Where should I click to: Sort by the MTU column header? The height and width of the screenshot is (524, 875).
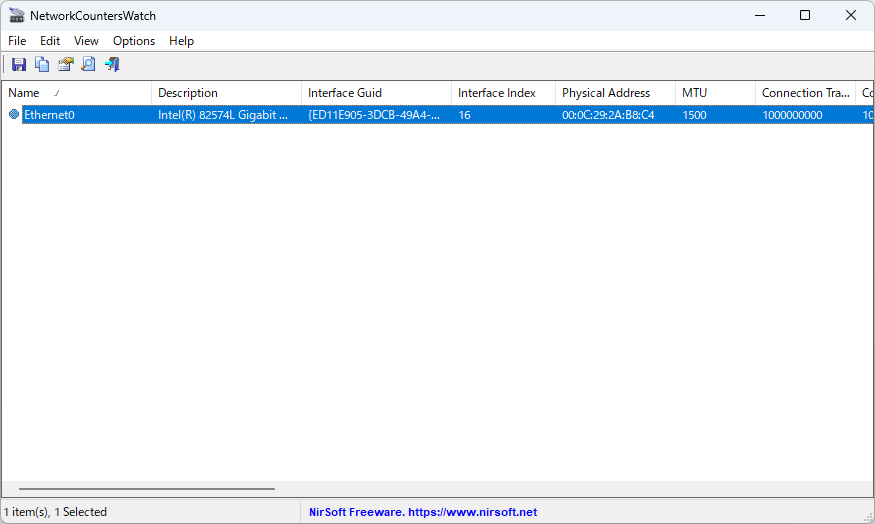click(x=715, y=93)
